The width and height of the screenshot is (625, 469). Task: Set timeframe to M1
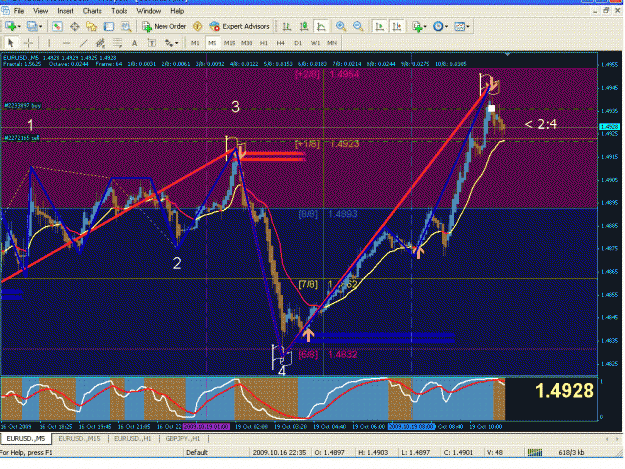tap(195, 43)
